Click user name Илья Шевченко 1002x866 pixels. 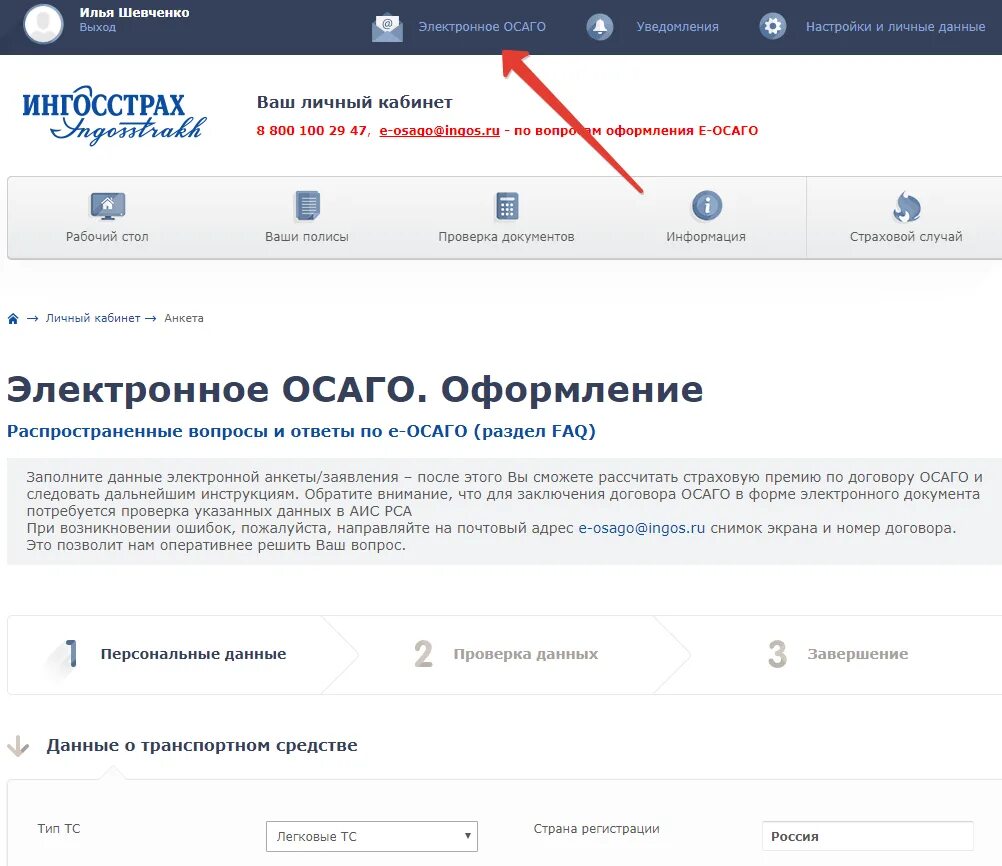coord(134,12)
